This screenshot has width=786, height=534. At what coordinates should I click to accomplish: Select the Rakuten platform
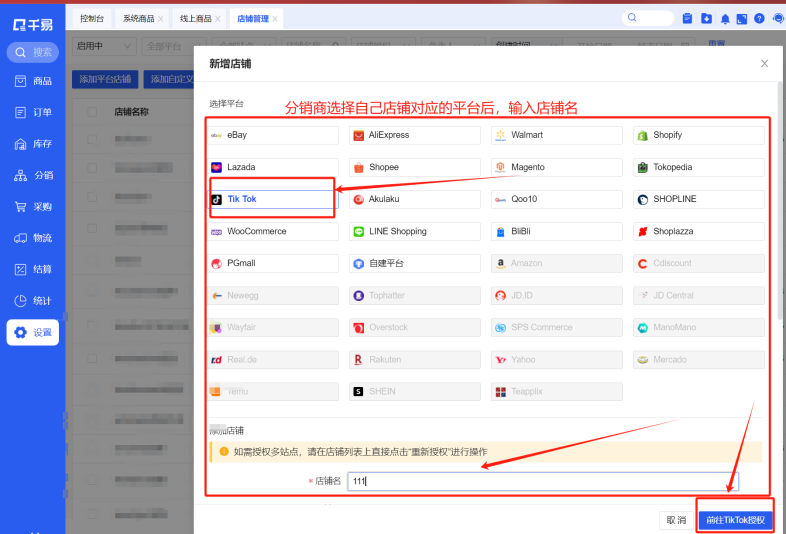415,360
